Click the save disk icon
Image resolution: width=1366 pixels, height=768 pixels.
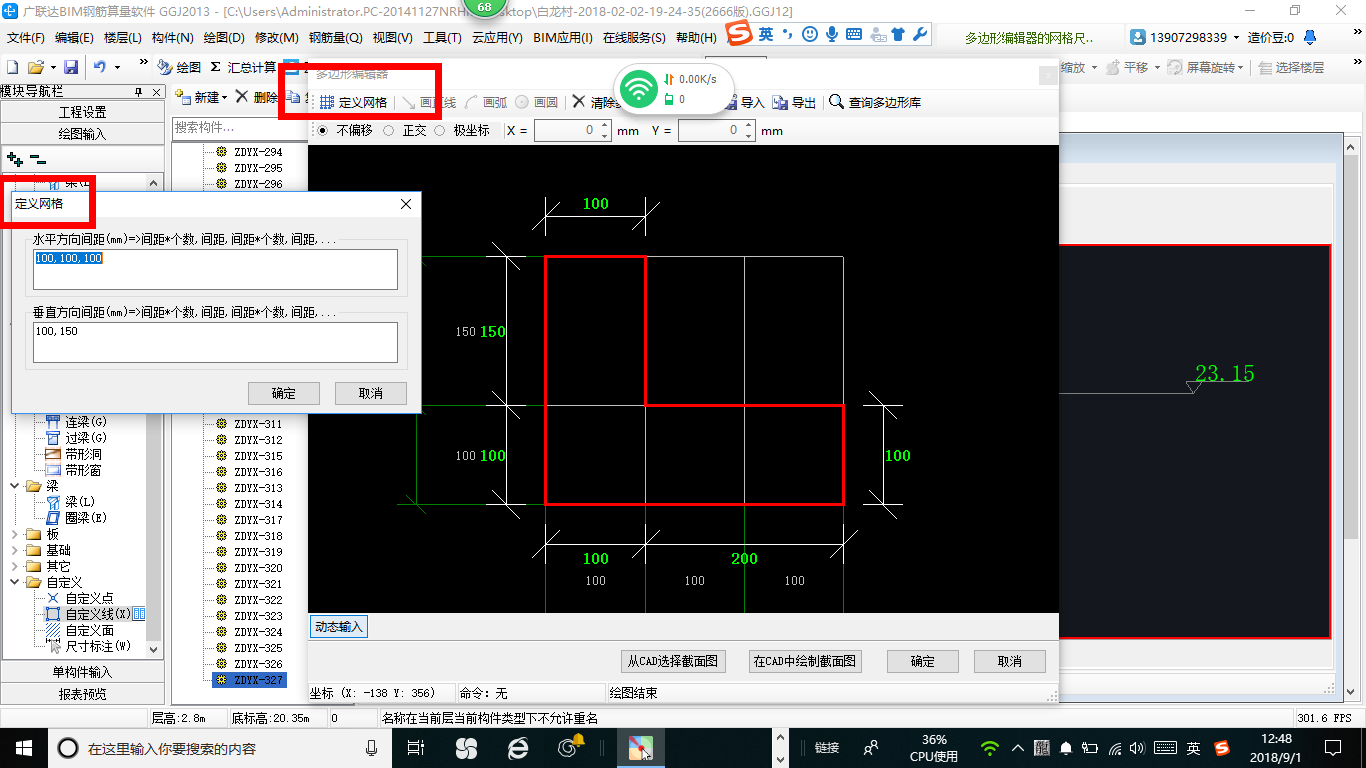tap(71, 67)
